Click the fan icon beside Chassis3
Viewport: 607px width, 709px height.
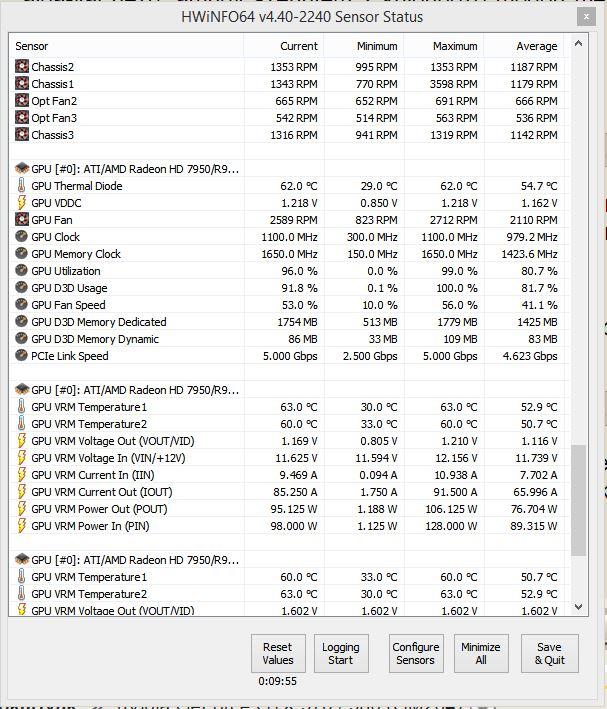coord(21,135)
